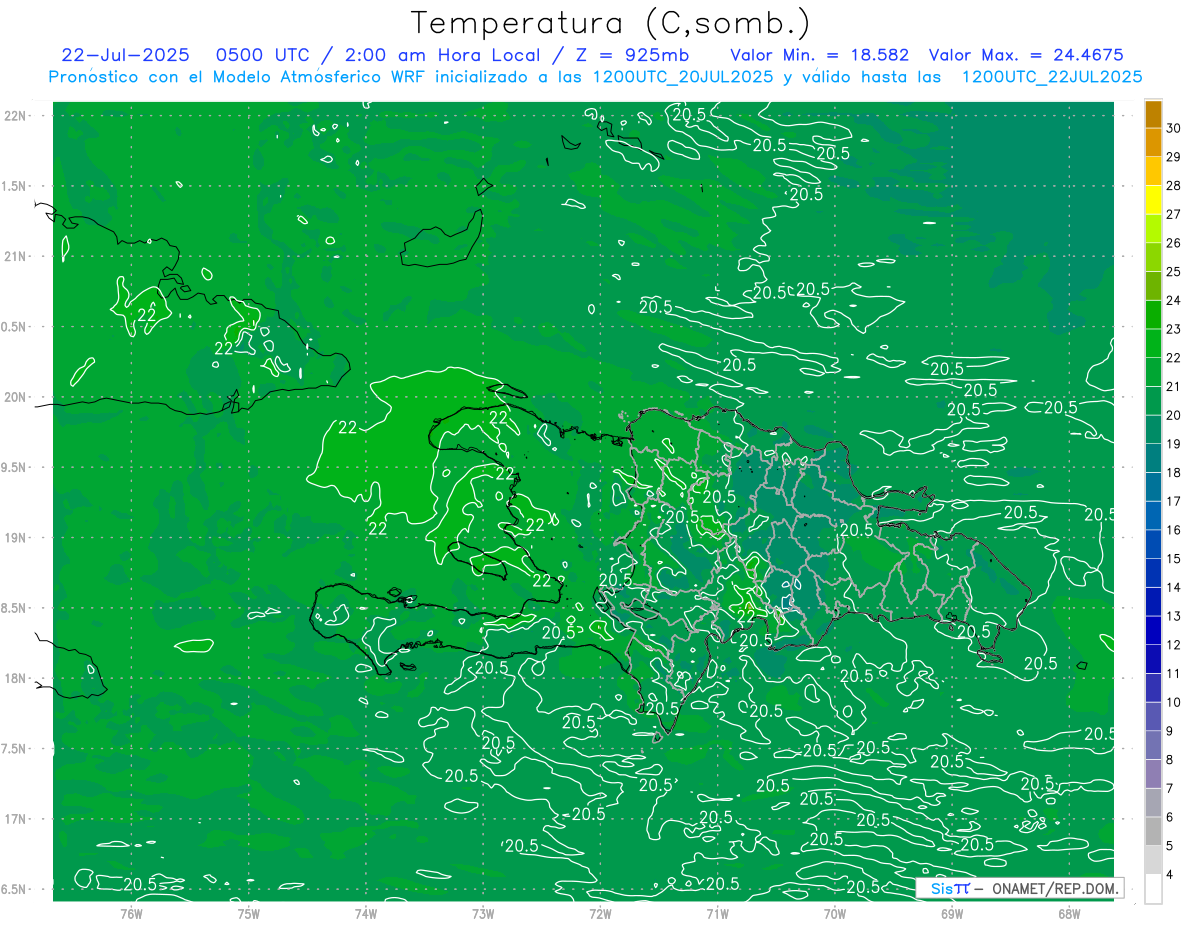Image resolution: width=1200 pixels, height=927 pixels.
Task: Click the 21N latitude axis label
Action: pos(14,256)
